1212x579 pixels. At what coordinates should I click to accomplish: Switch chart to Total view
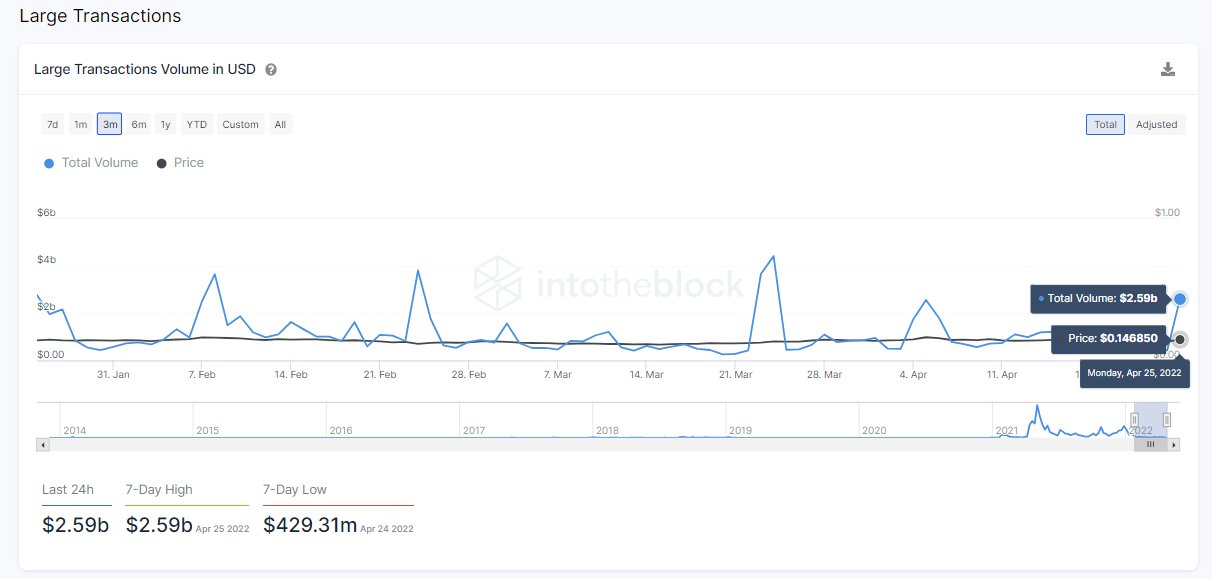pyautogui.click(x=1105, y=125)
